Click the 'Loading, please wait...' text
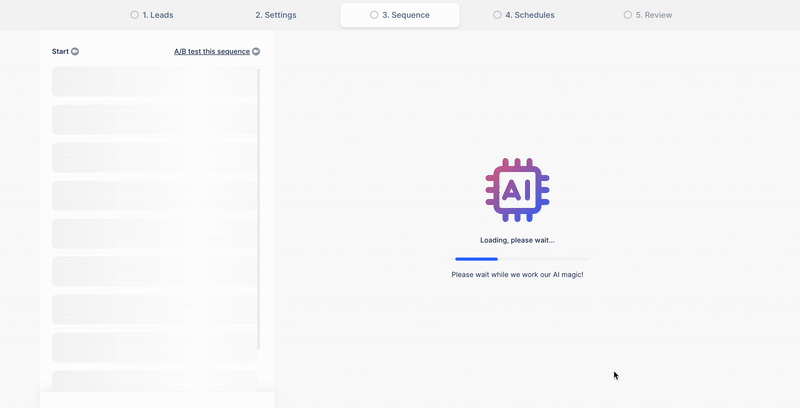This screenshot has height=408, width=800. (517, 240)
